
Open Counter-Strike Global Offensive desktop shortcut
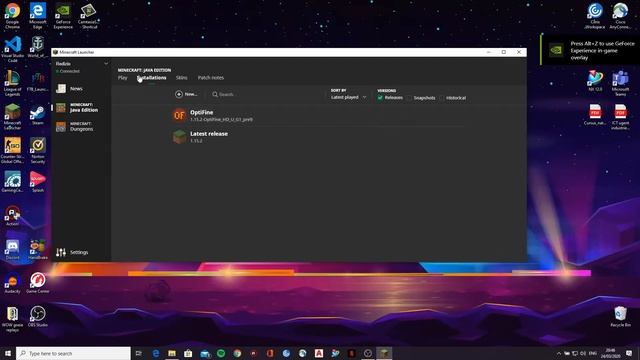[x=12, y=151]
